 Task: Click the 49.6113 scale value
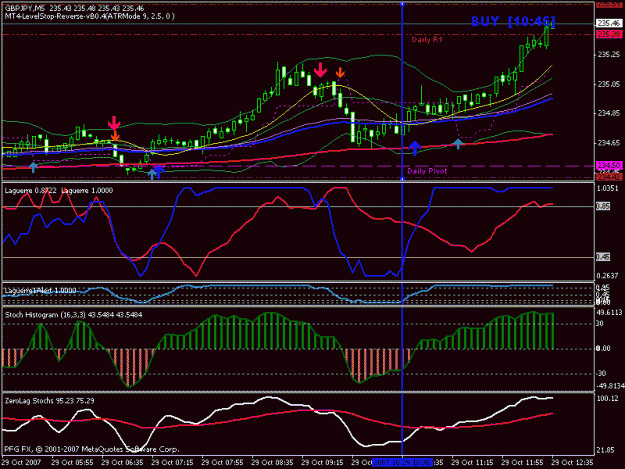[609, 312]
